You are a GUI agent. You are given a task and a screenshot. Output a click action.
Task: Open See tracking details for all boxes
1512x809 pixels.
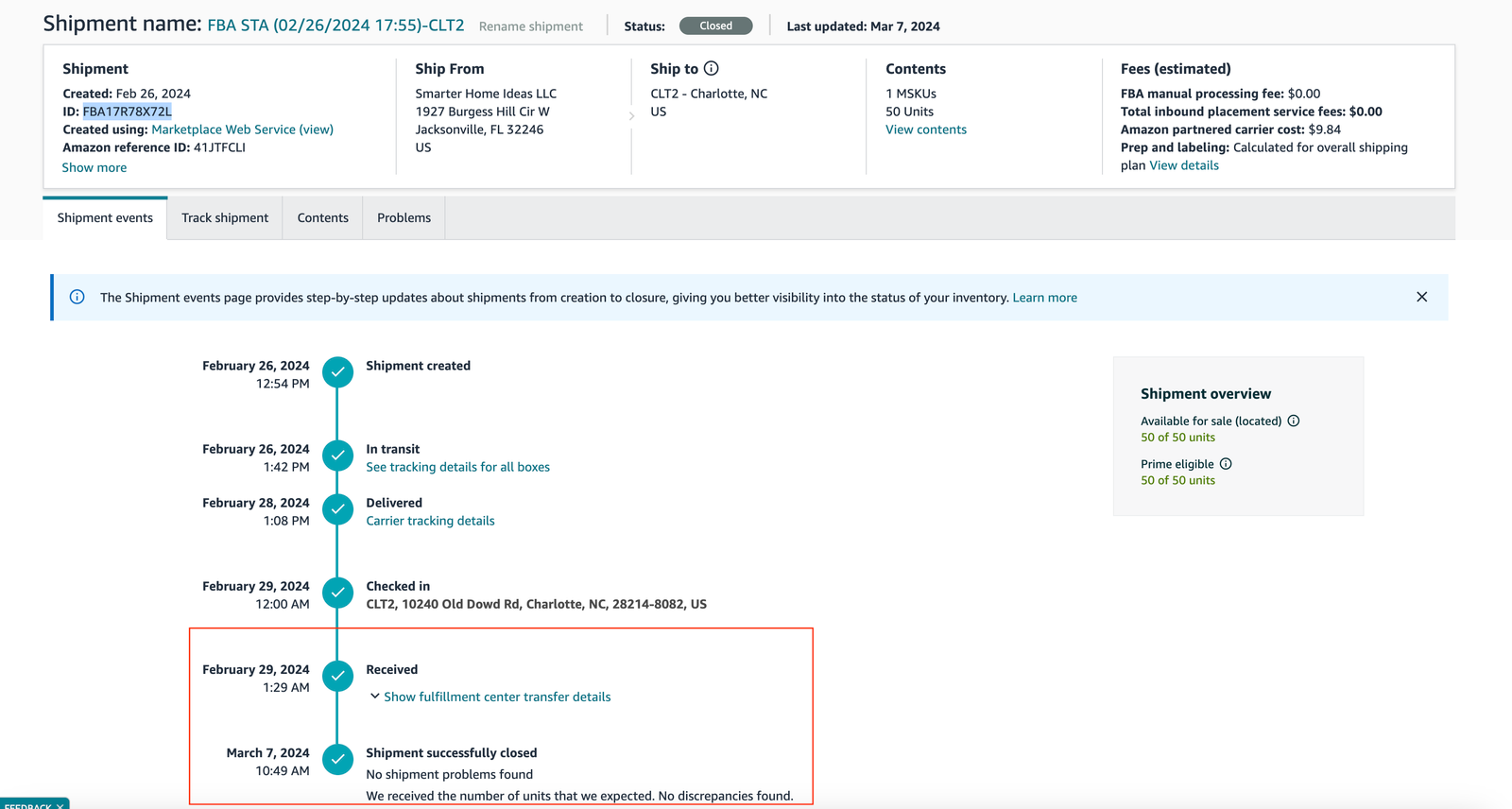click(x=457, y=467)
